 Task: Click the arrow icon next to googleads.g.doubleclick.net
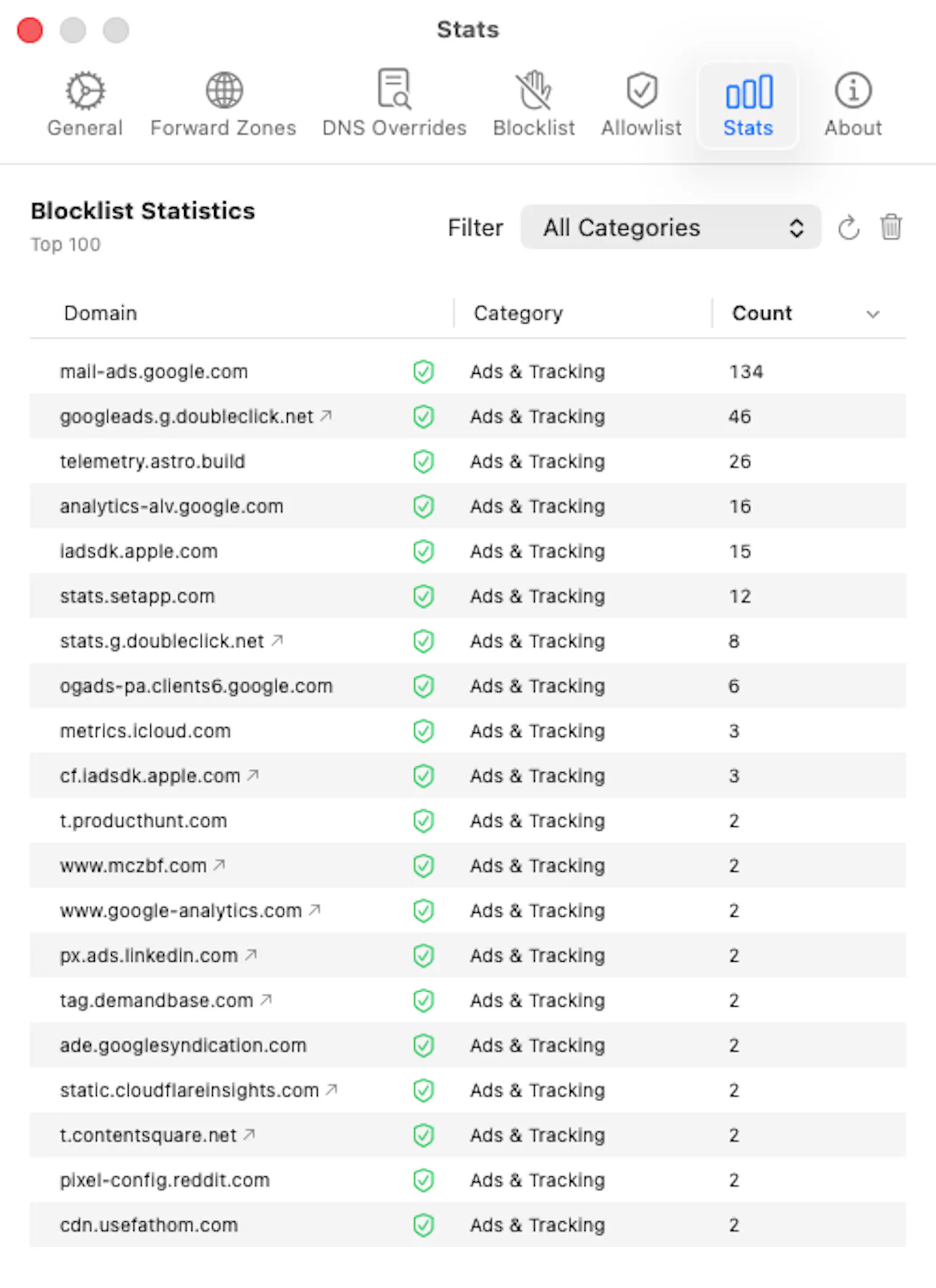[326, 416]
